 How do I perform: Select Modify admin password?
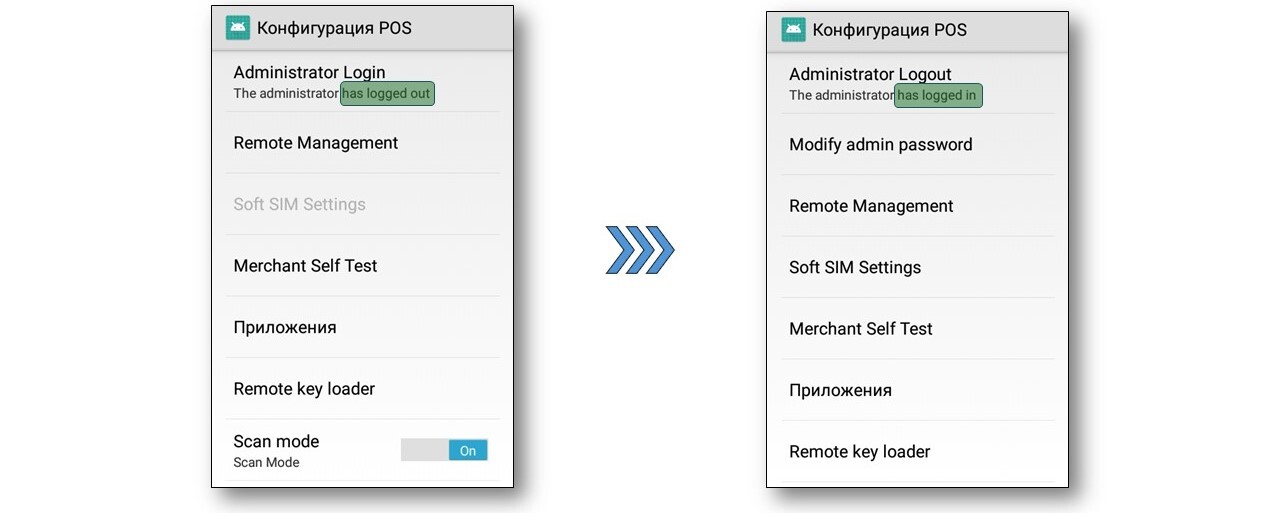tap(917, 145)
